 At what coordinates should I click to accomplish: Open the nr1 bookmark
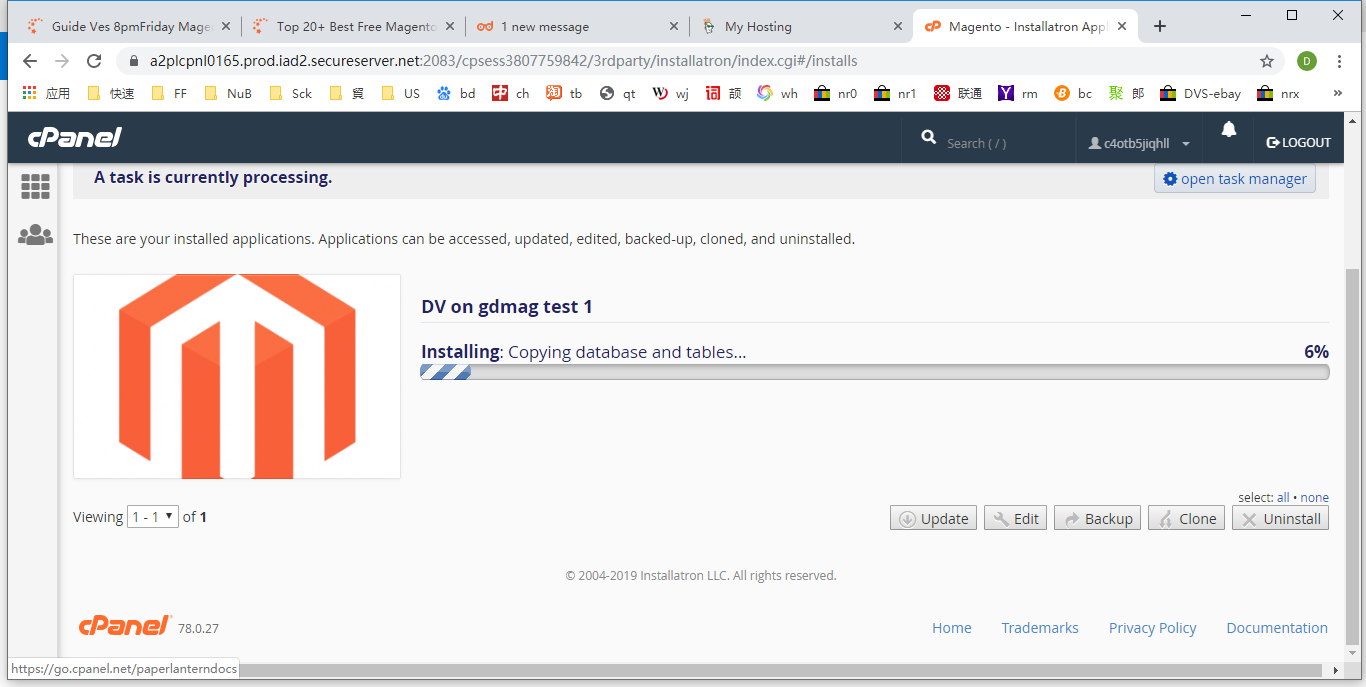[895, 93]
